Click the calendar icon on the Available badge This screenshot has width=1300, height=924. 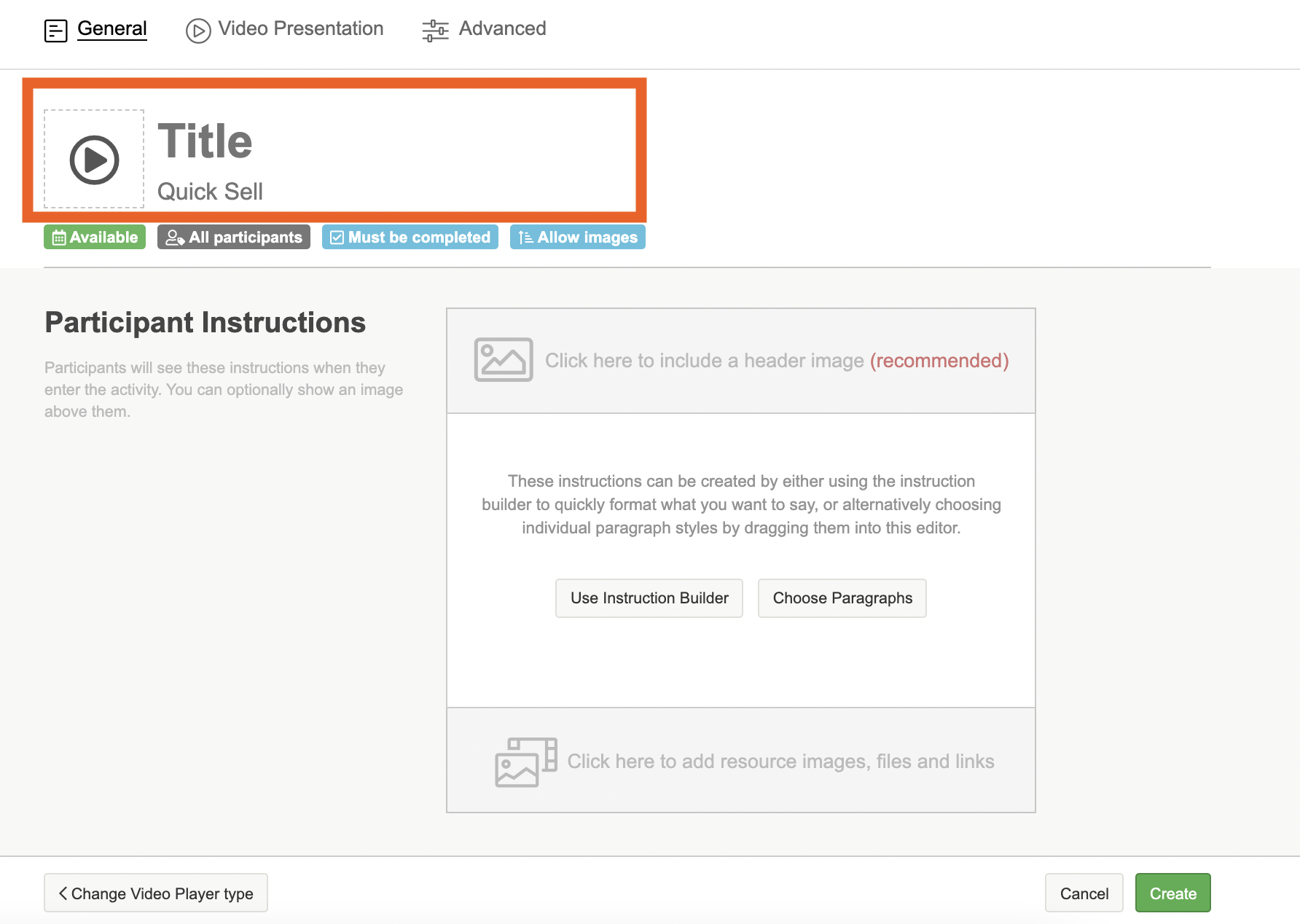pyautogui.click(x=59, y=238)
